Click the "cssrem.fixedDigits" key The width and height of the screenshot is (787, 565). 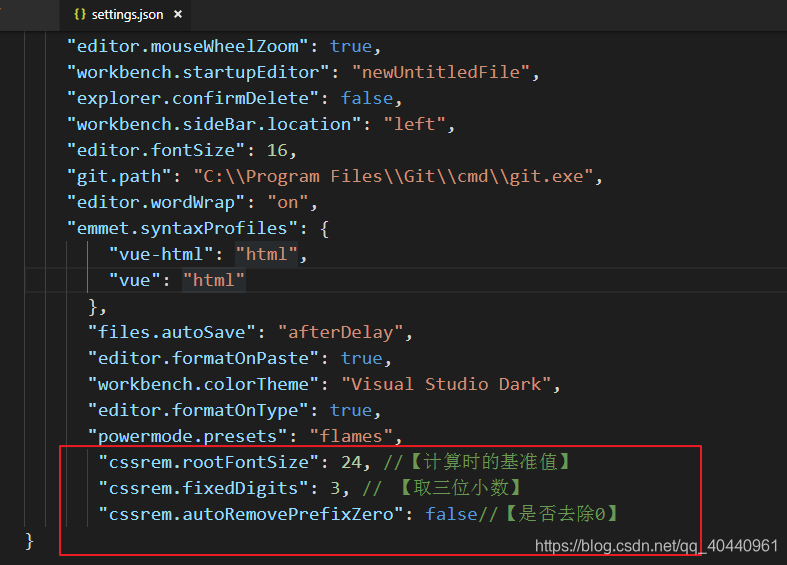coord(203,489)
